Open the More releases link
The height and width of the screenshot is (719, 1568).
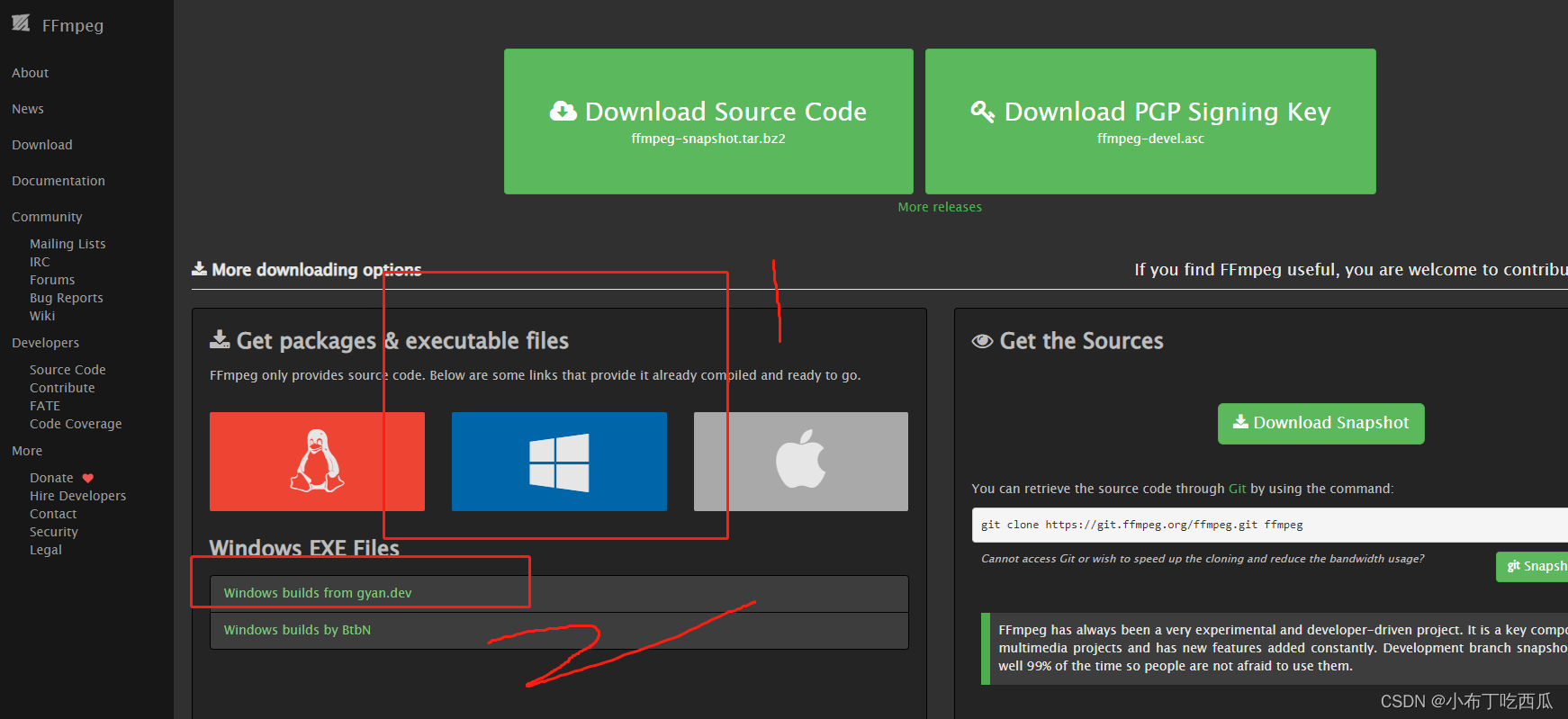pyautogui.click(x=940, y=207)
